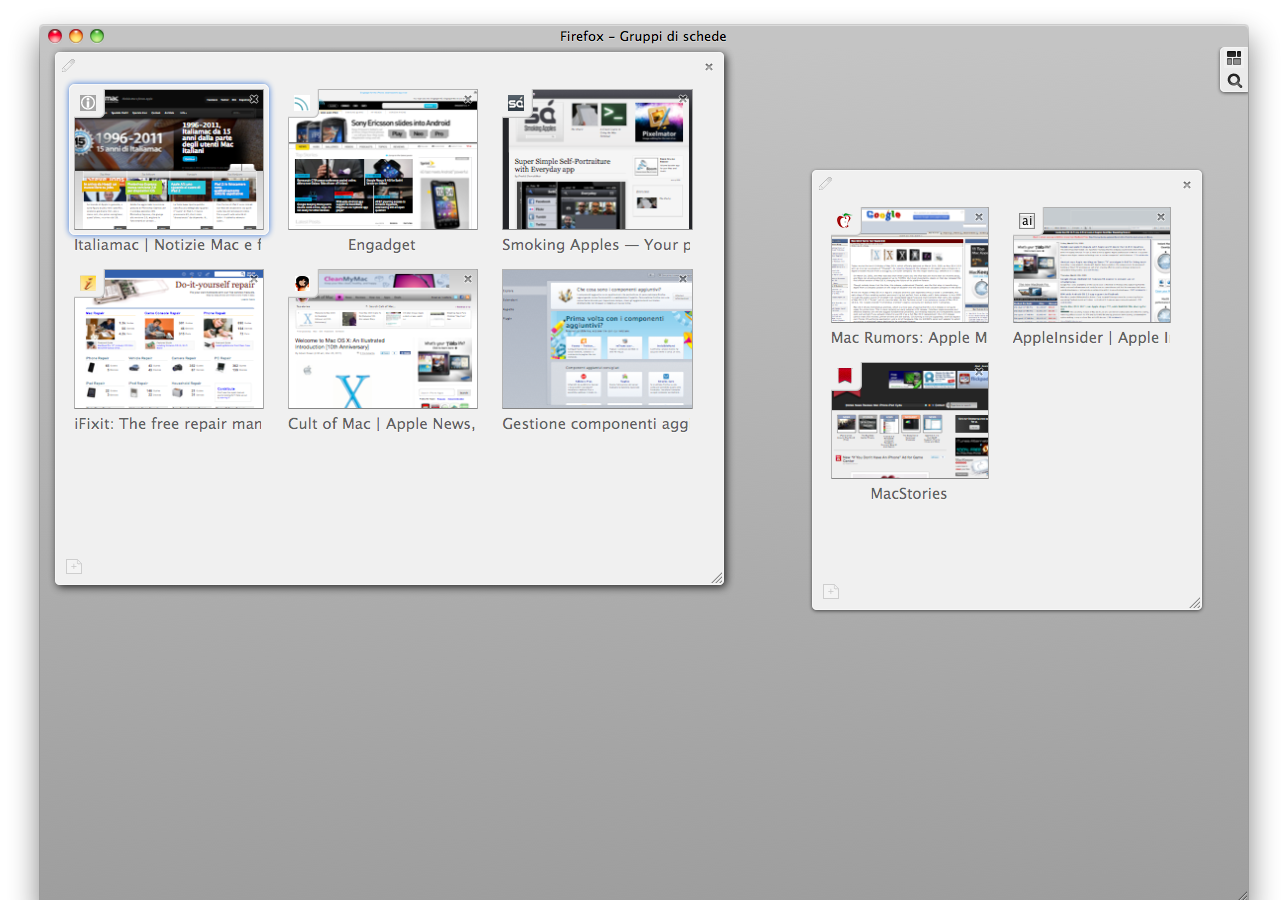Close the Gestione componenti aggiuntivi tab
The image size is (1288, 900).
click(683, 279)
